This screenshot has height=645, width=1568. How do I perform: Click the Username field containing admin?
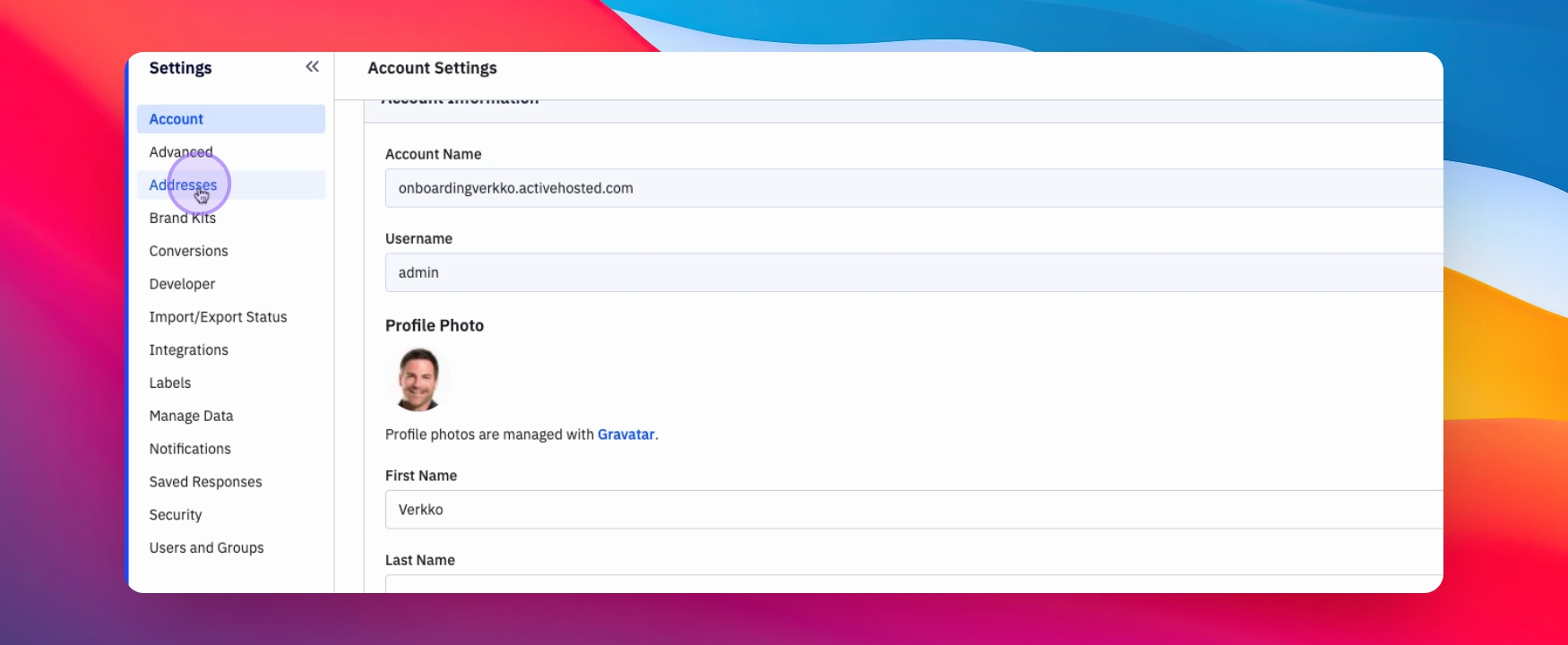[914, 272]
